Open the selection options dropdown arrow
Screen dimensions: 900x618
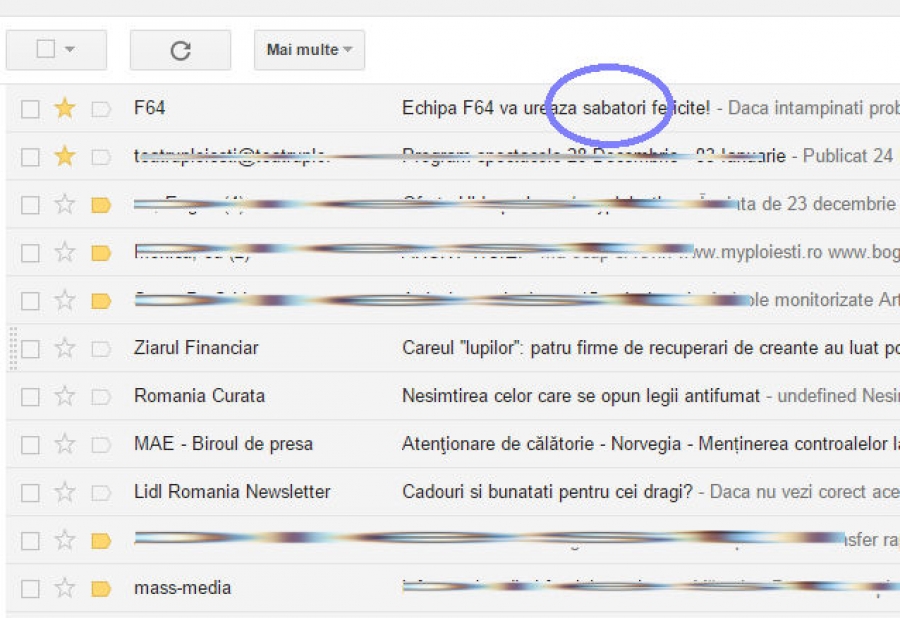point(70,49)
